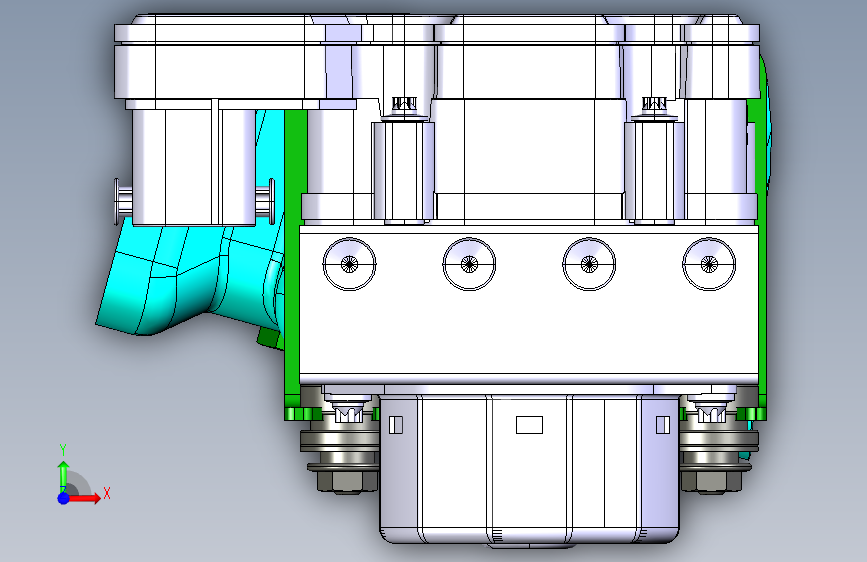The height and width of the screenshot is (562, 867).
Task: Select the upper right Torx screw head
Action: click(654, 105)
